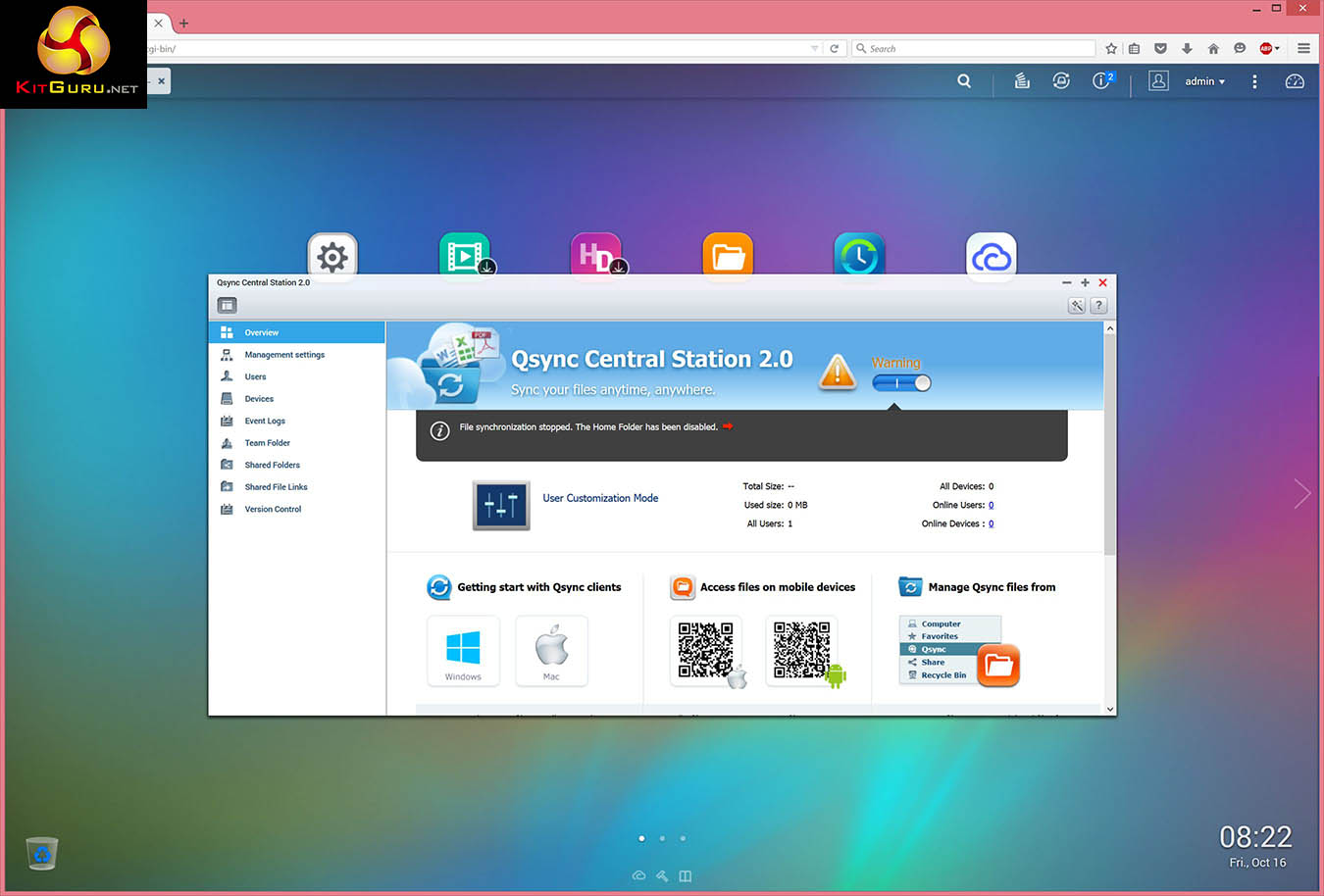This screenshot has height=896, width=1324.
Task: Open the resource monitor dashboard gauge icon
Action: 1295,81
